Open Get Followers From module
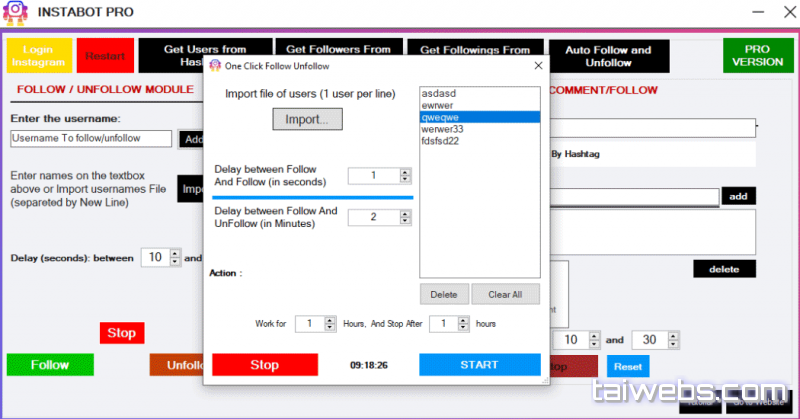 tap(339, 46)
